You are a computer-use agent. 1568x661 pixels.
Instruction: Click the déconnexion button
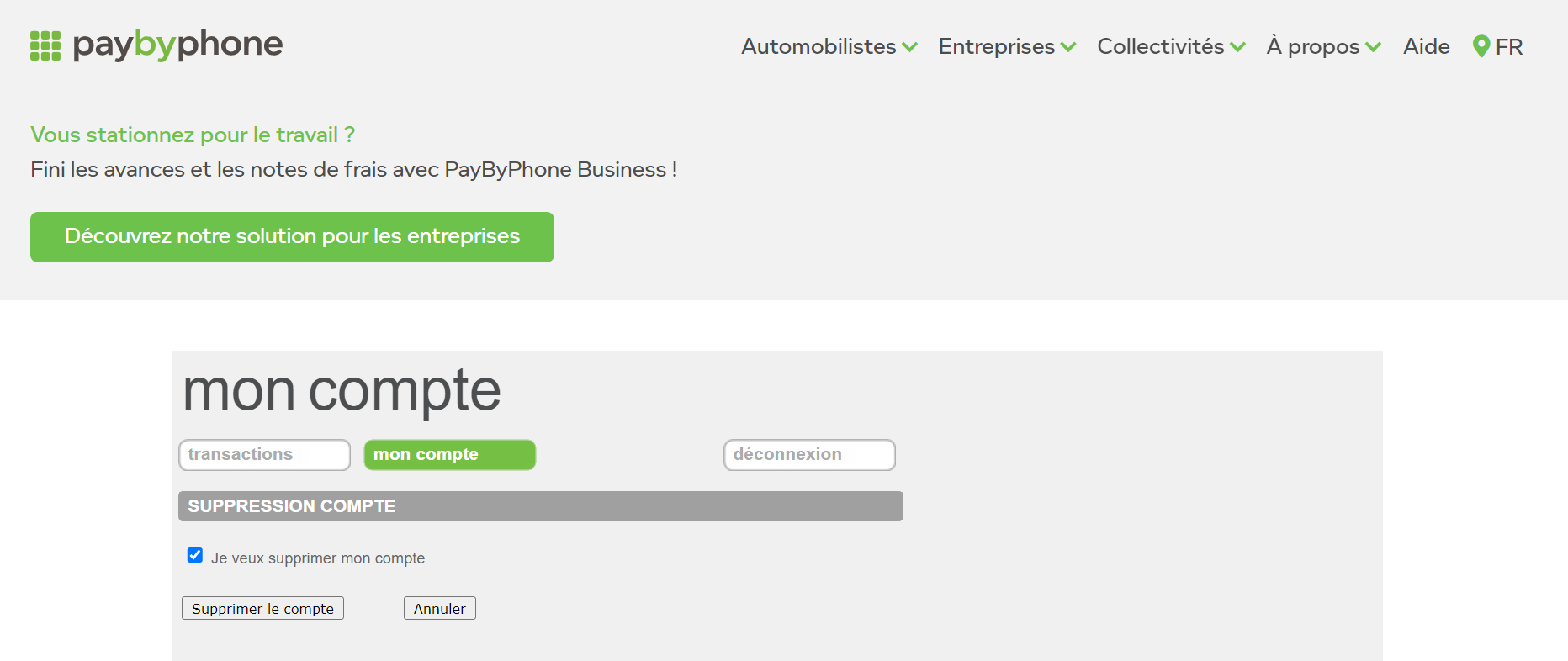click(809, 455)
